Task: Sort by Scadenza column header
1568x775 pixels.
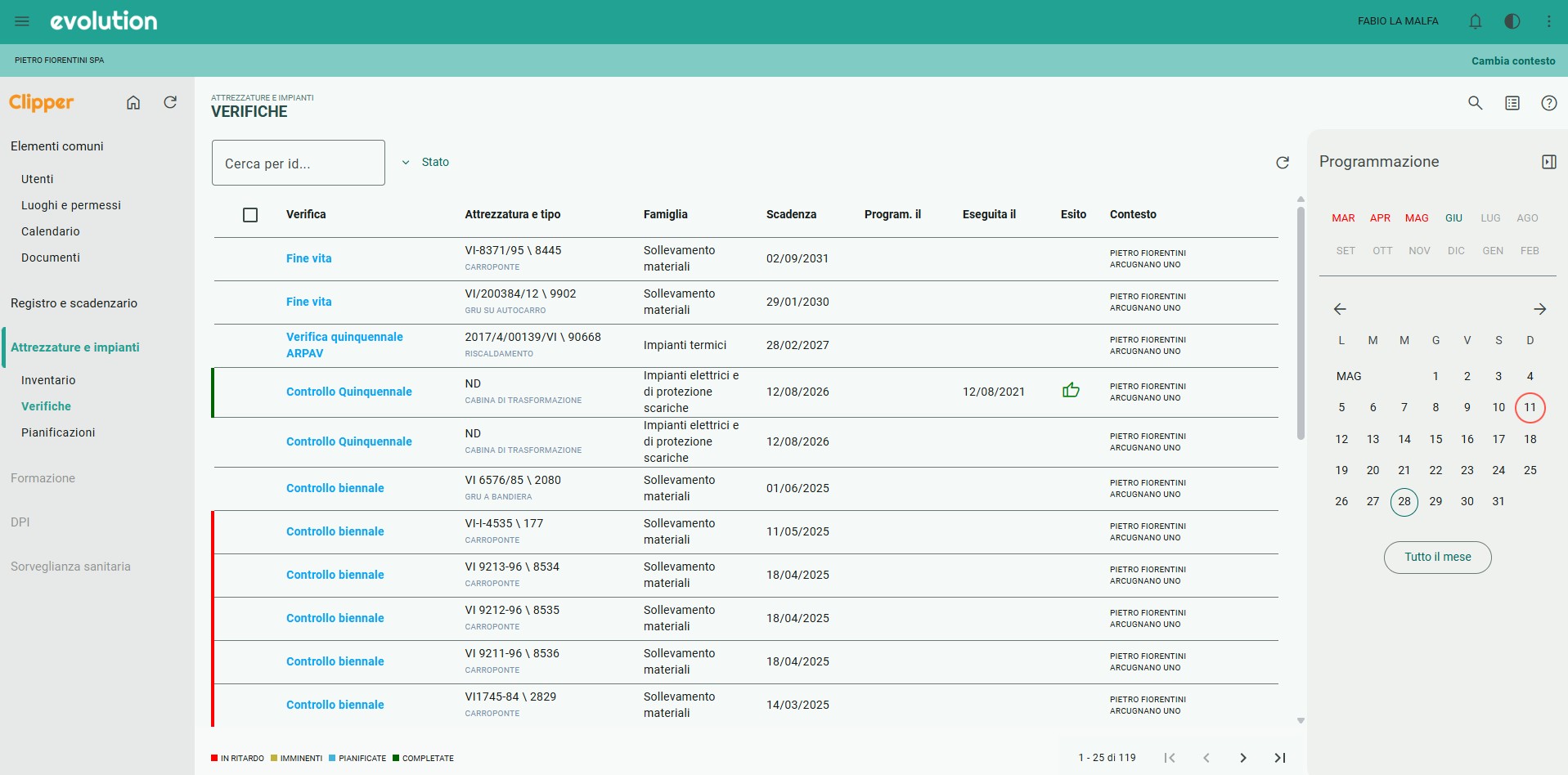Action: coord(791,214)
